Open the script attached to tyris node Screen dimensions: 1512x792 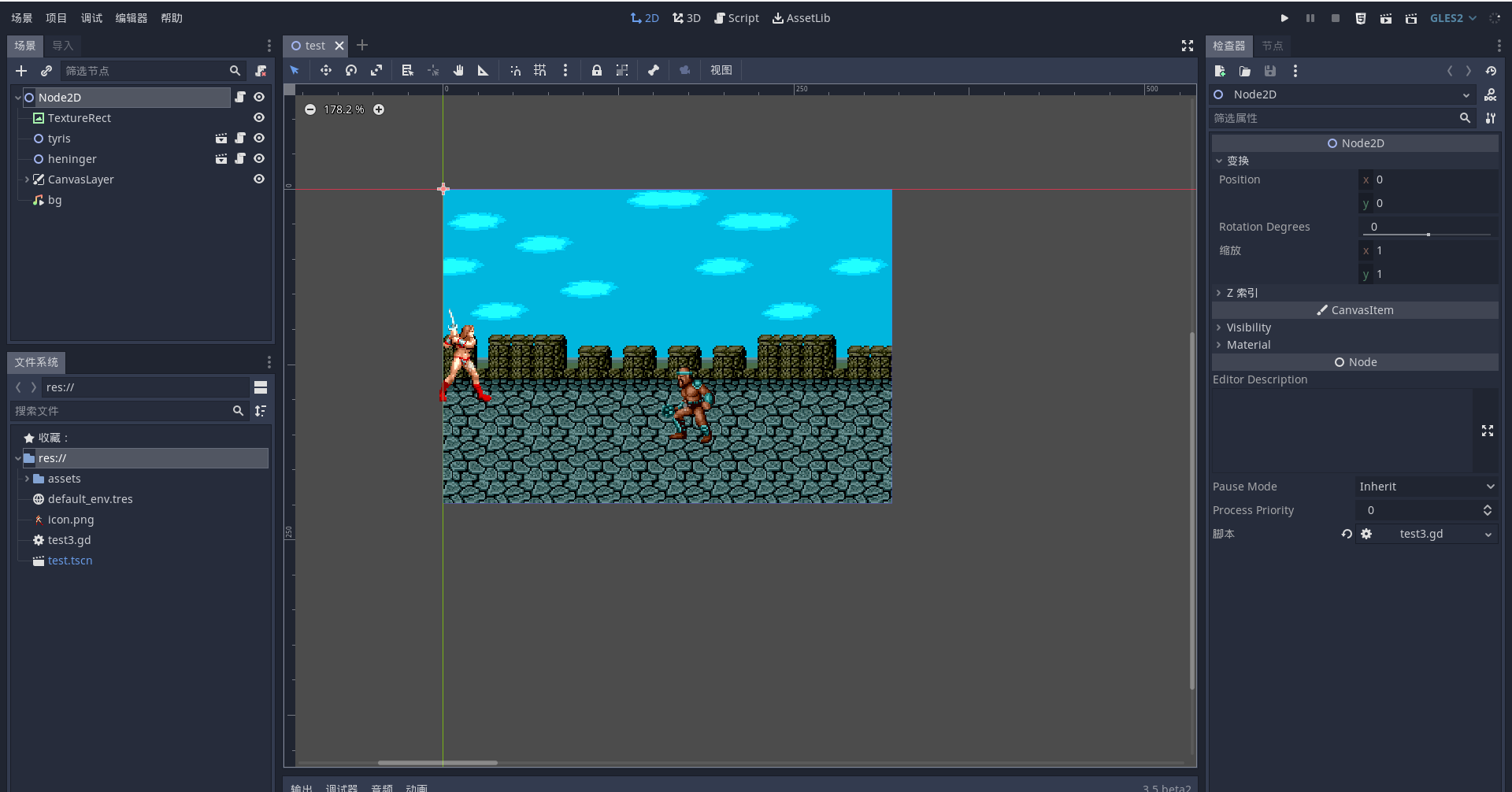tap(240, 138)
